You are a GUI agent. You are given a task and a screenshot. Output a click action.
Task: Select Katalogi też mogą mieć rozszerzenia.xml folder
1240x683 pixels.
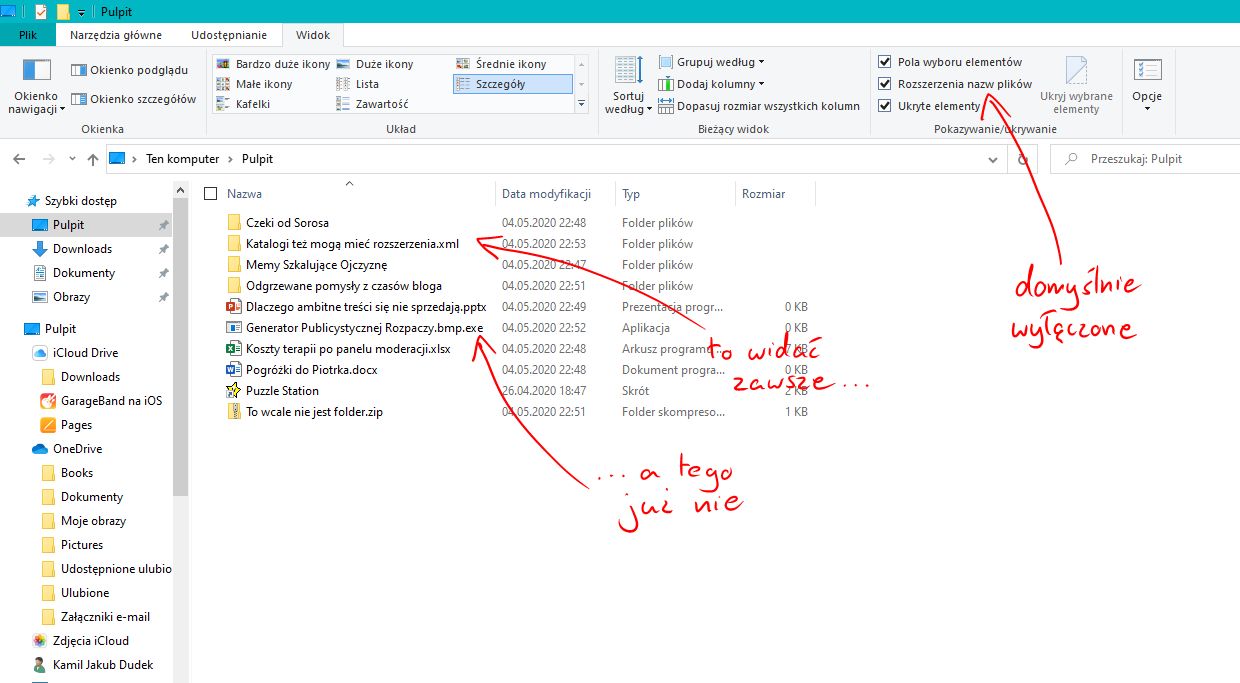click(352, 244)
